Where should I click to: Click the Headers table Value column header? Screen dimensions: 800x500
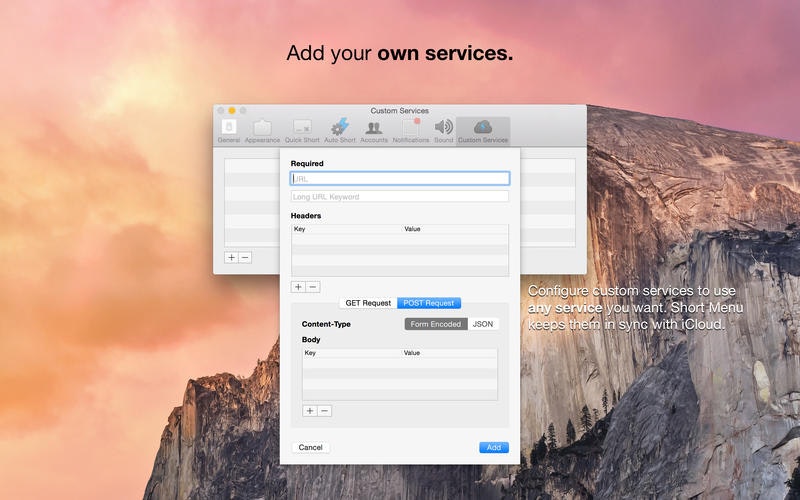point(455,229)
